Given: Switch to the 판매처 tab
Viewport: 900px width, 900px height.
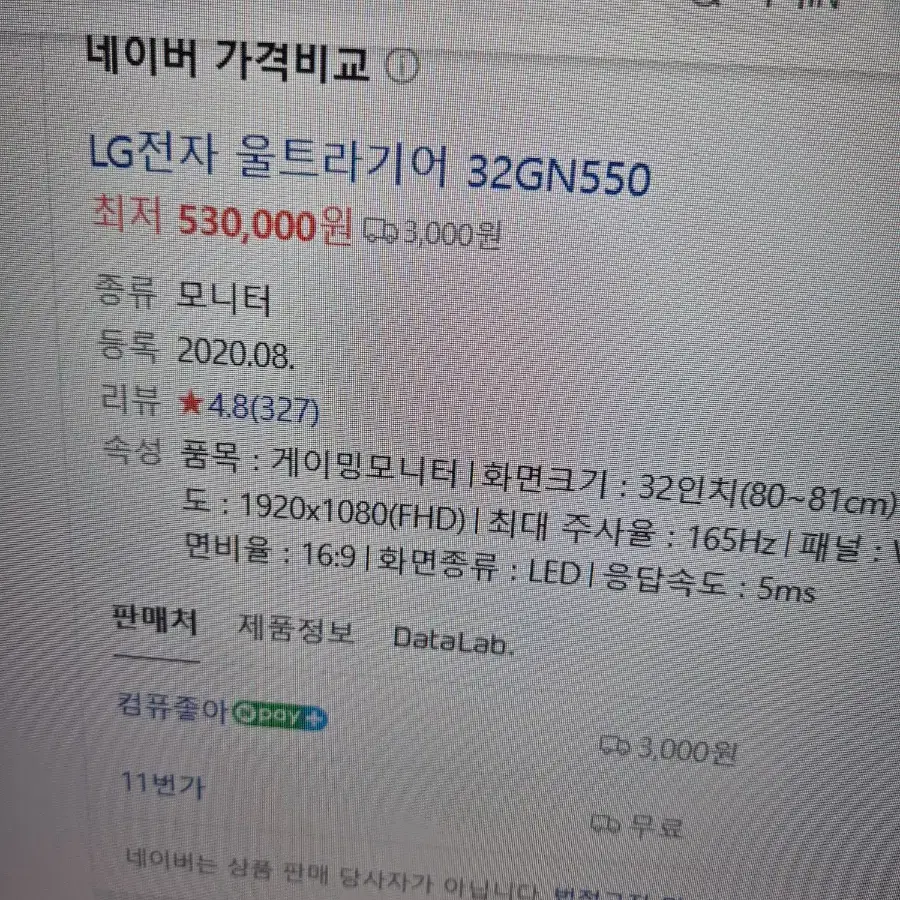Looking at the screenshot, I should [x=156, y=620].
